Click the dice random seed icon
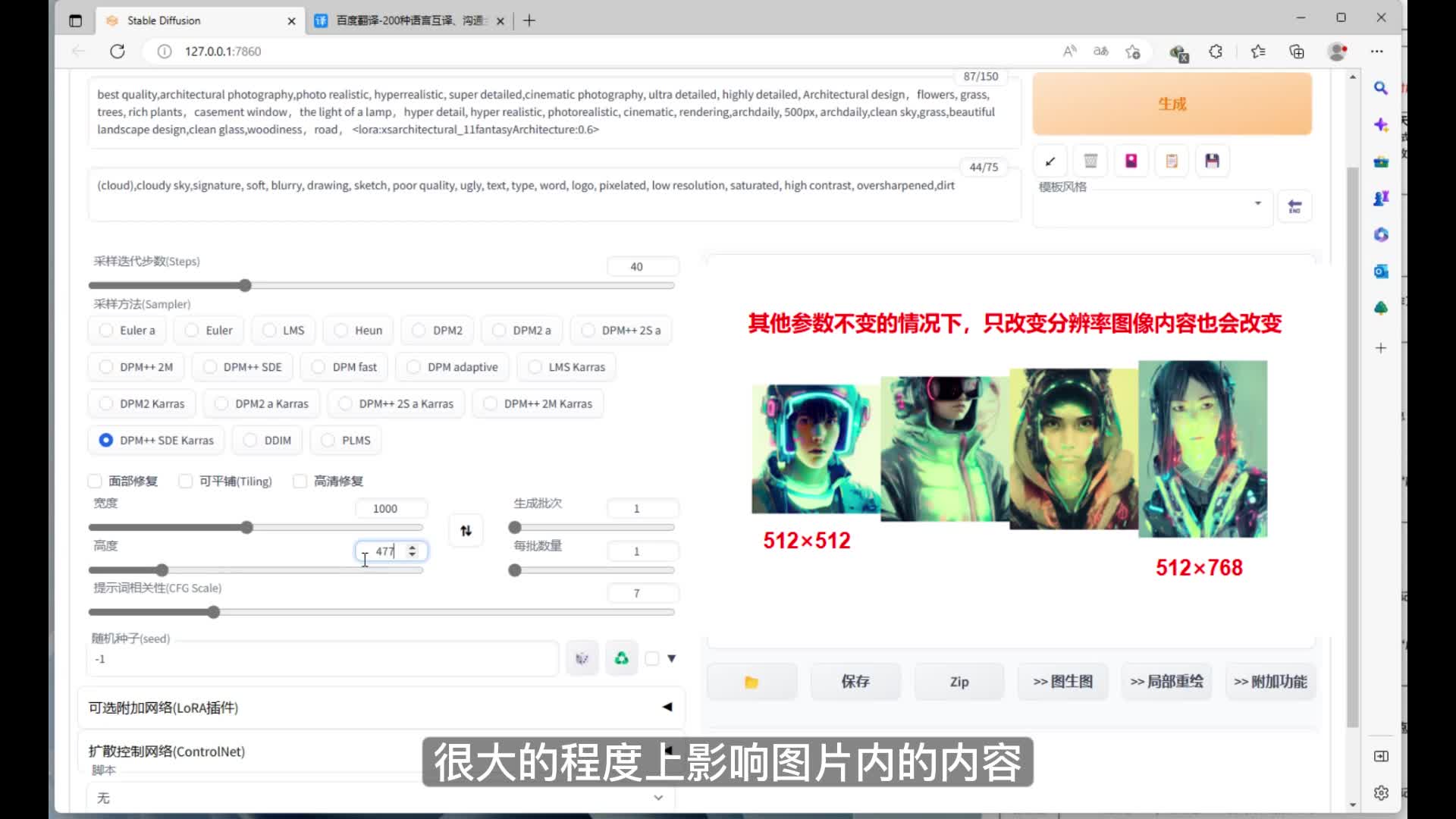This screenshot has height=819, width=1456. coord(582,658)
